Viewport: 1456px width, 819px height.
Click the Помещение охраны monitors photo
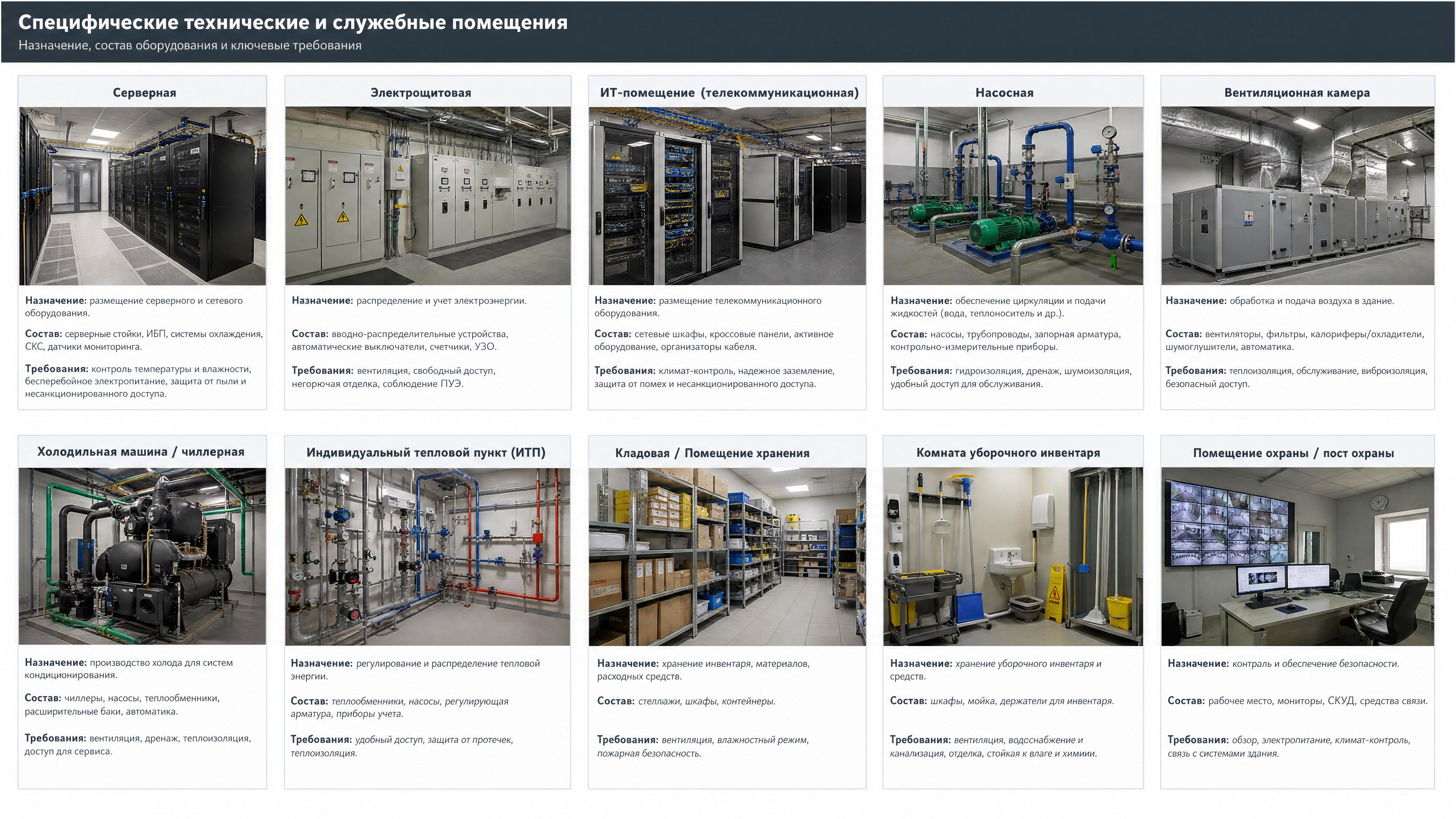coord(1298,557)
